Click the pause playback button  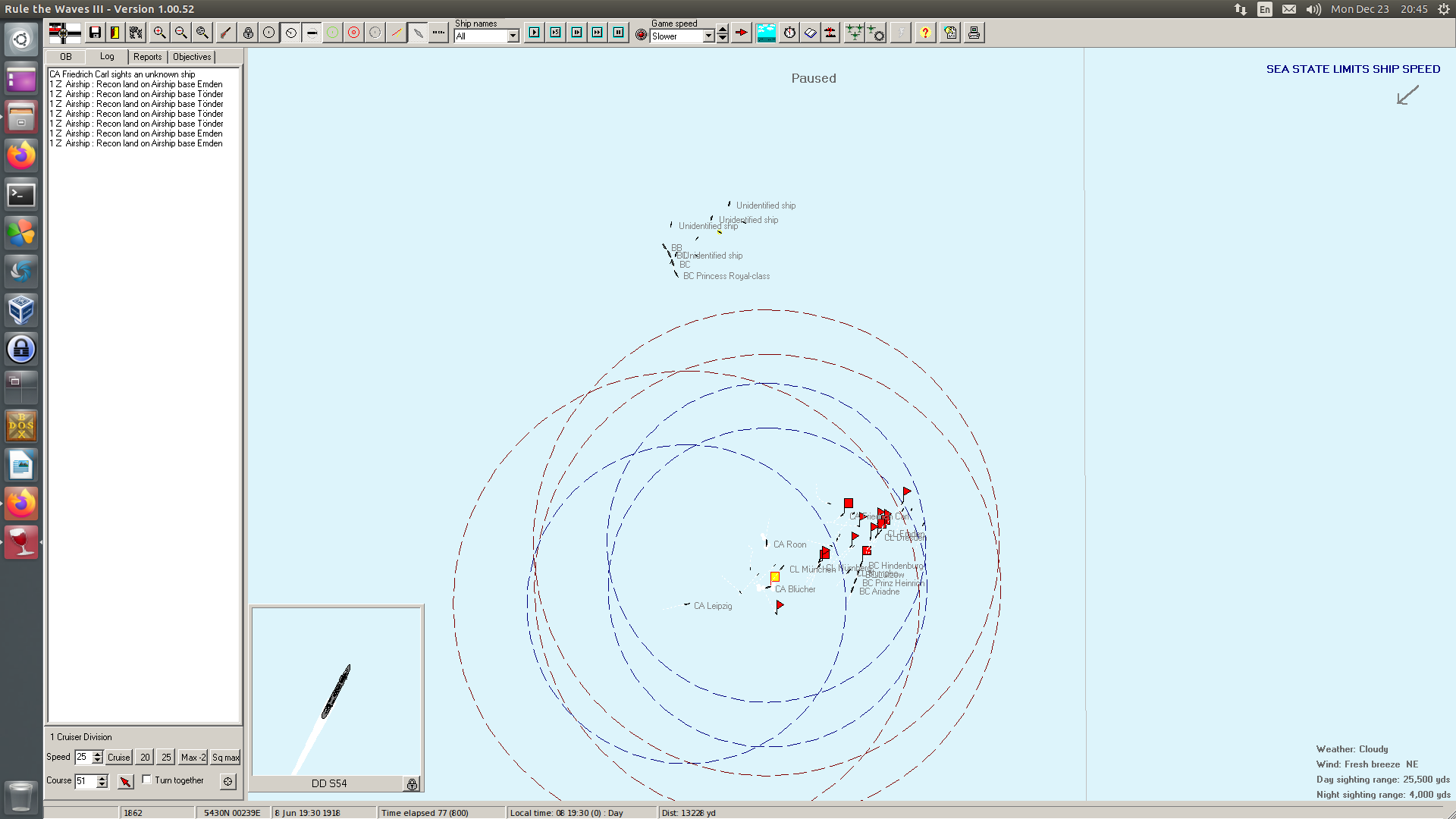click(x=618, y=33)
